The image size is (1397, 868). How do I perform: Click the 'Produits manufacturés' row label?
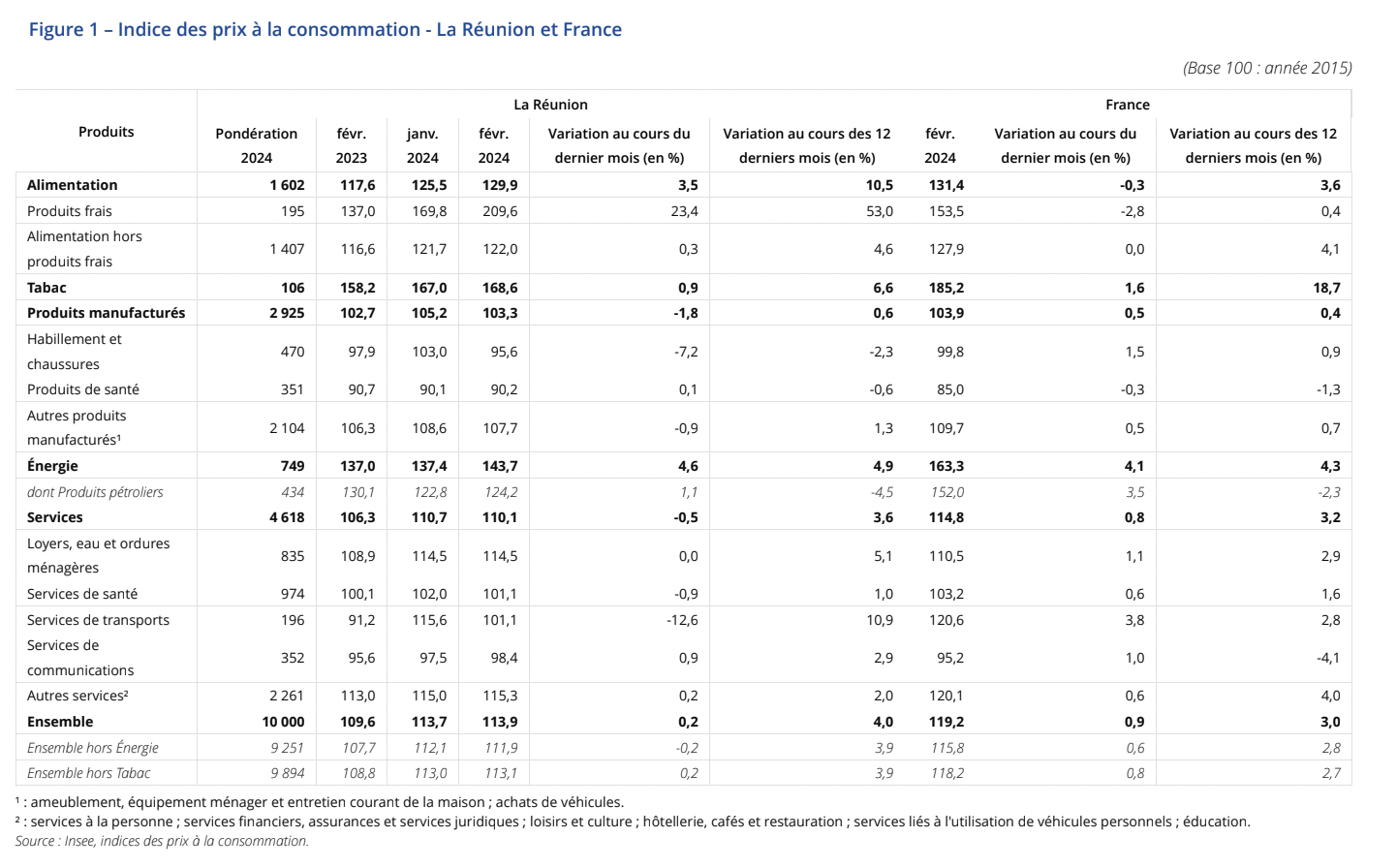coord(107,313)
